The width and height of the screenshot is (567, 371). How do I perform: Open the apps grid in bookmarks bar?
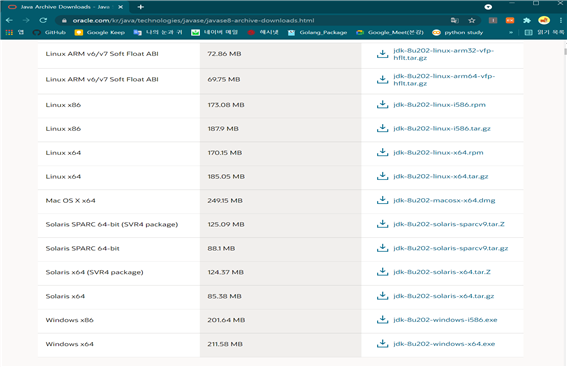click(x=9, y=33)
